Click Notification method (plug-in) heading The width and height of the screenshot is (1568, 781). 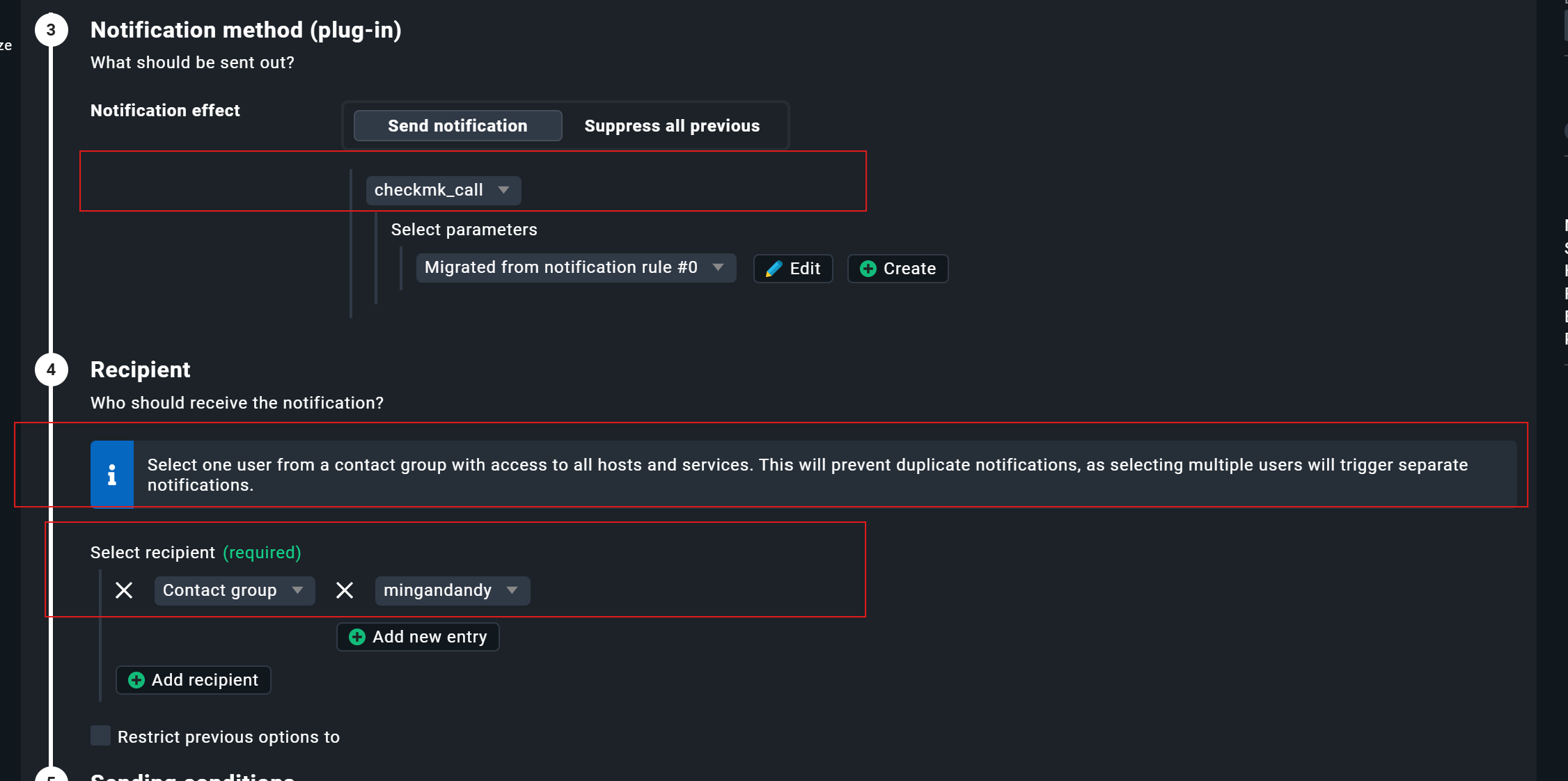pos(246,30)
